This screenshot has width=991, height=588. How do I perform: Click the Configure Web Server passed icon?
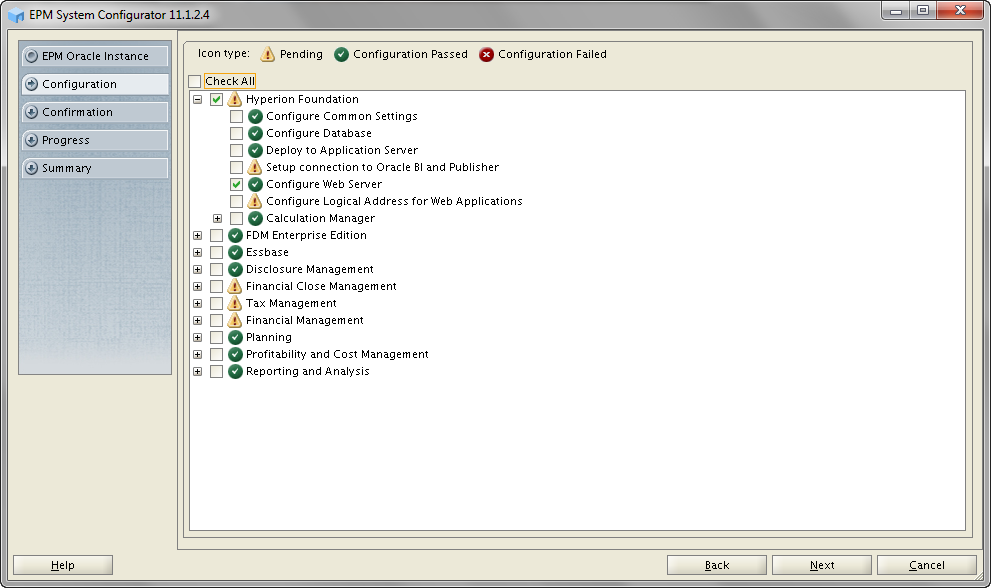[x=255, y=185]
